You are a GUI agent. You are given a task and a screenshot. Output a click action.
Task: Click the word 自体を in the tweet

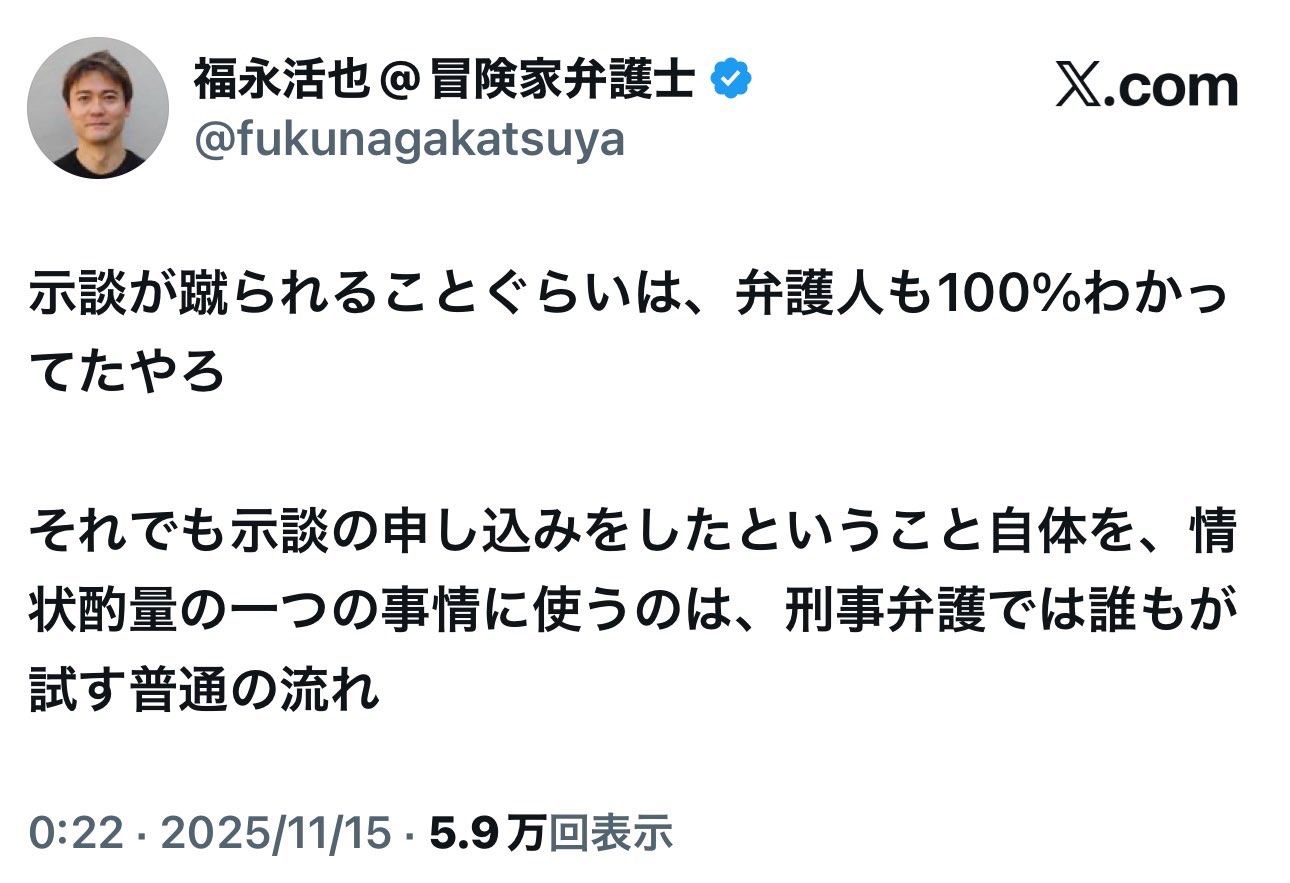[x=1050, y=535]
